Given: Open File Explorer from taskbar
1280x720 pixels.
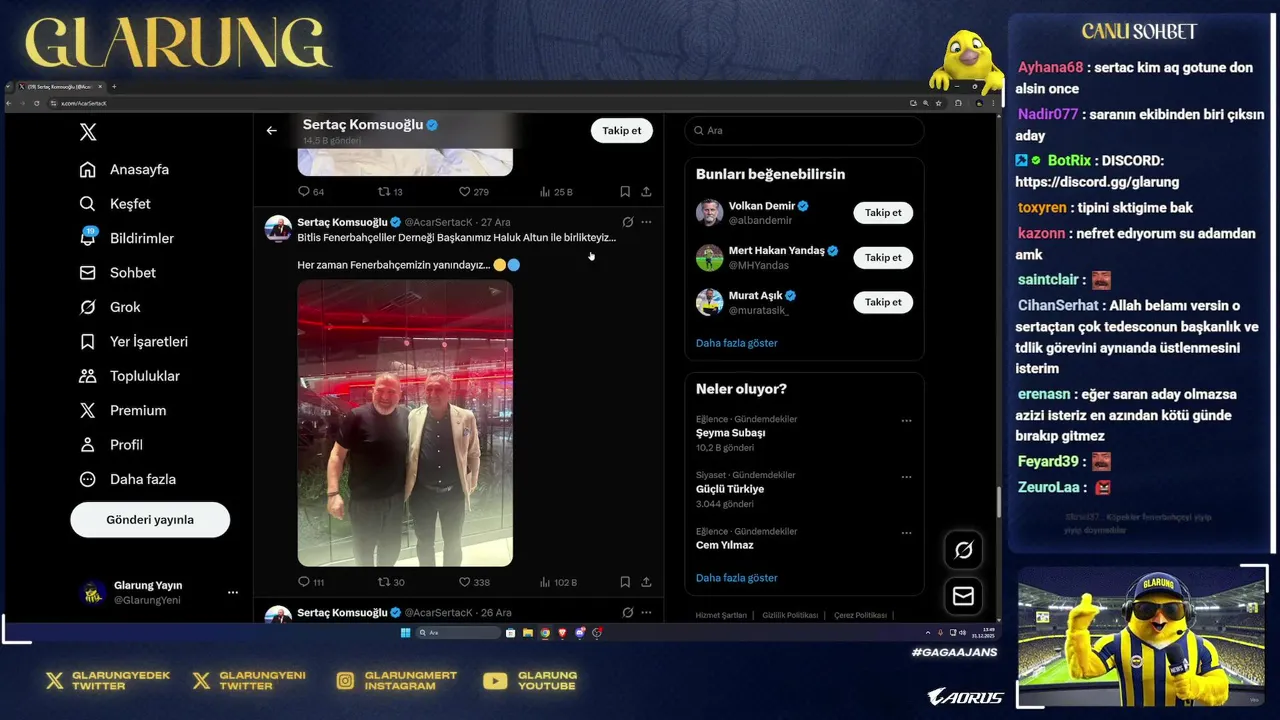Looking at the screenshot, I should click(528, 632).
